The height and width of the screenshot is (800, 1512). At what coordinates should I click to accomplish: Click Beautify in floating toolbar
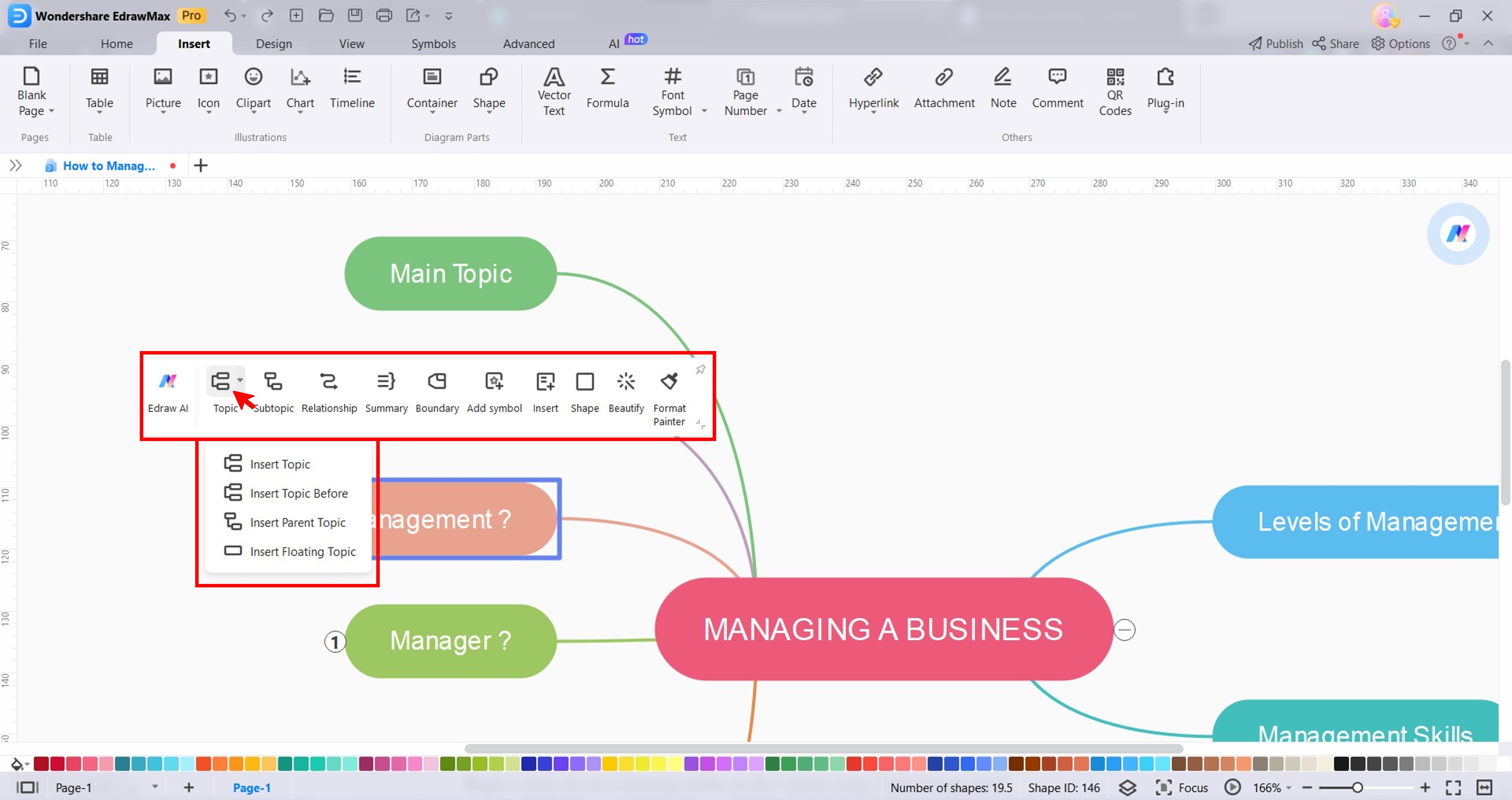point(626,393)
